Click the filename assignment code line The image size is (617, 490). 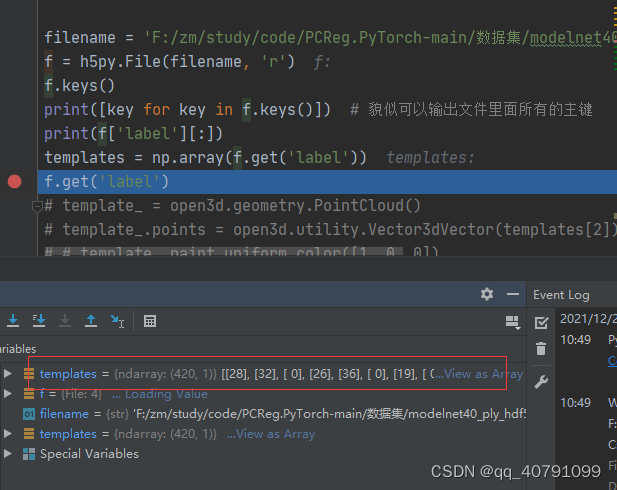(x=330, y=38)
